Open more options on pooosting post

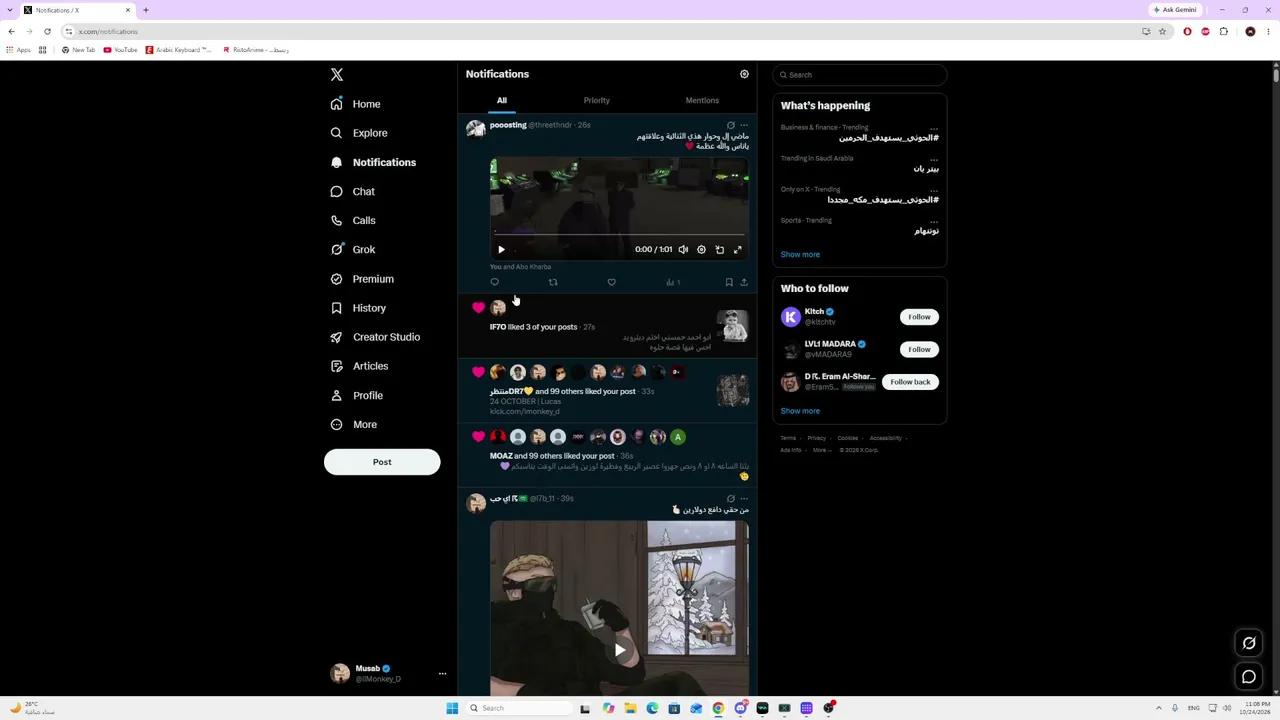click(744, 125)
